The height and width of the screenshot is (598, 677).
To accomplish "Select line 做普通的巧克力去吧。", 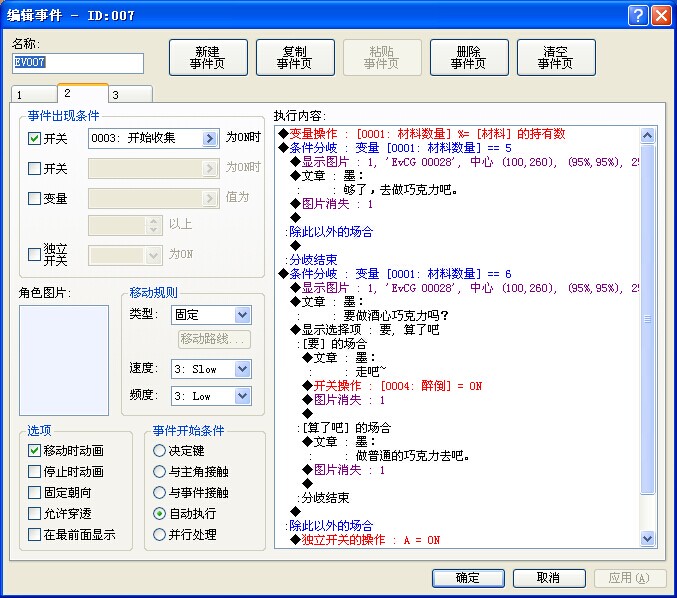I will pos(412,456).
